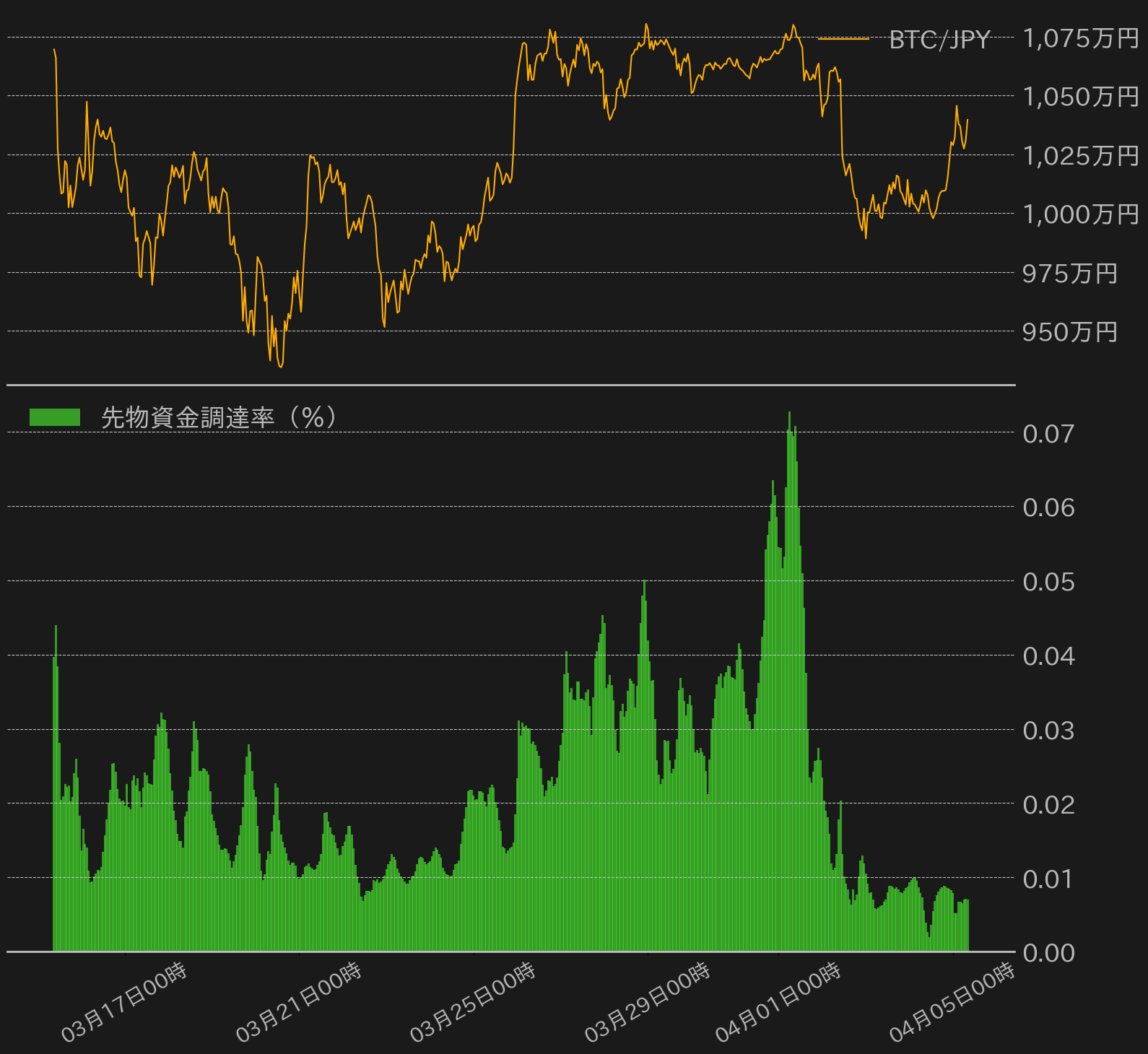
Task: Click the 0.00 funding rate axis label
Action: click(x=1048, y=953)
